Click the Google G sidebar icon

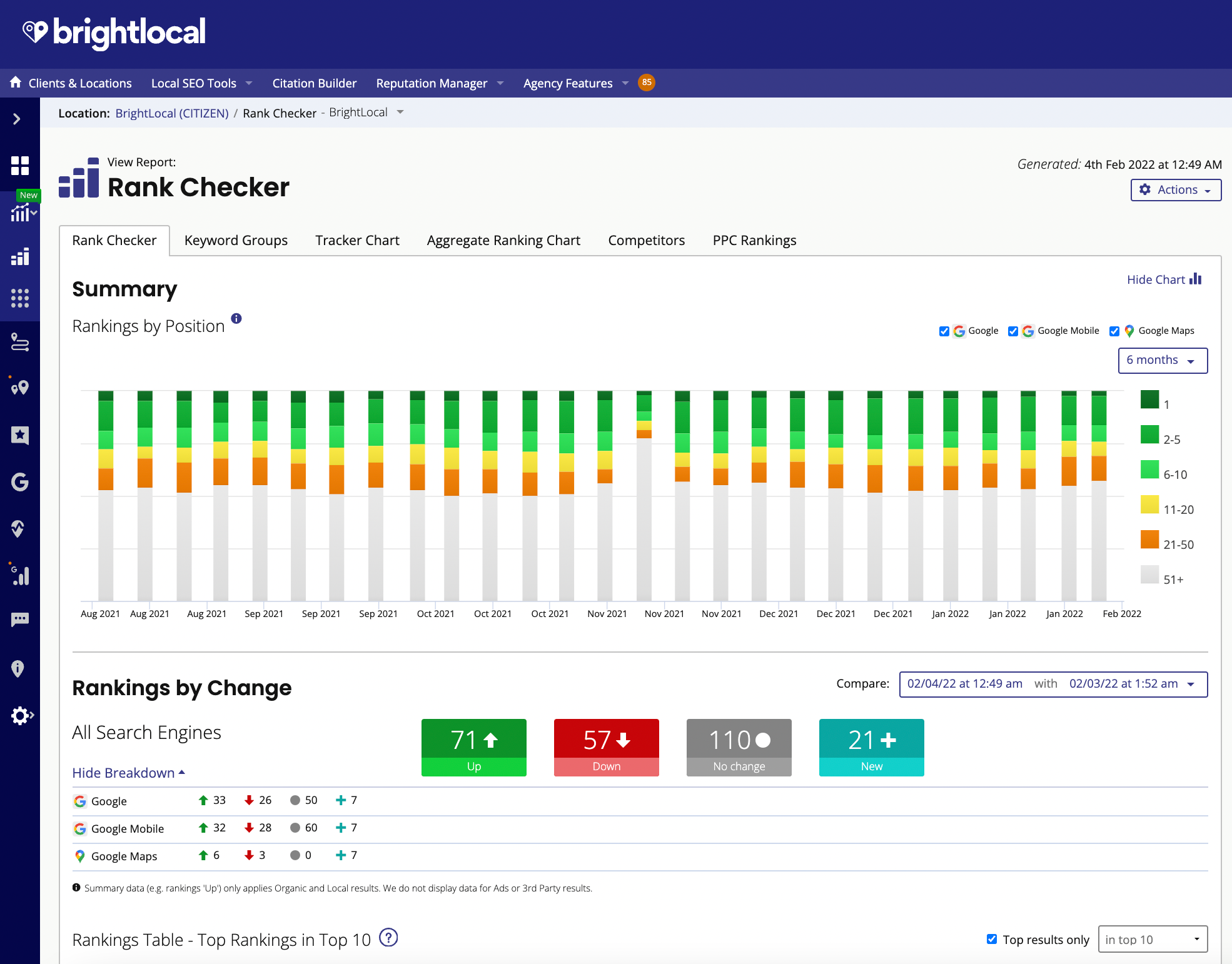(20, 482)
